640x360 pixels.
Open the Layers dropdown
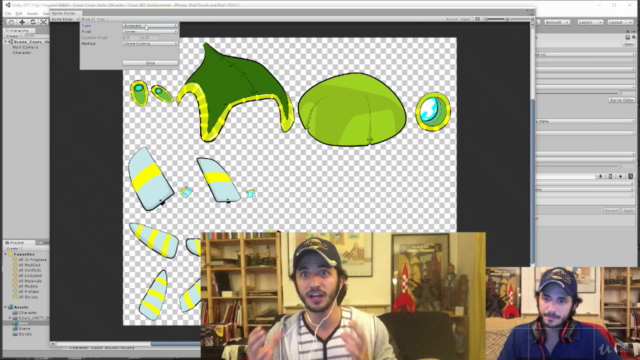[x=590, y=22]
